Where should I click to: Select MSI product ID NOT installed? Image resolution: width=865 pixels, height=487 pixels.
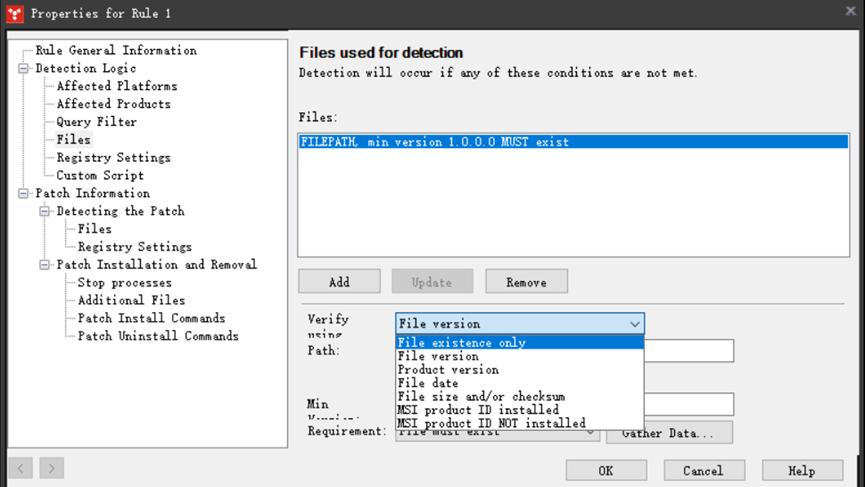pos(492,424)
